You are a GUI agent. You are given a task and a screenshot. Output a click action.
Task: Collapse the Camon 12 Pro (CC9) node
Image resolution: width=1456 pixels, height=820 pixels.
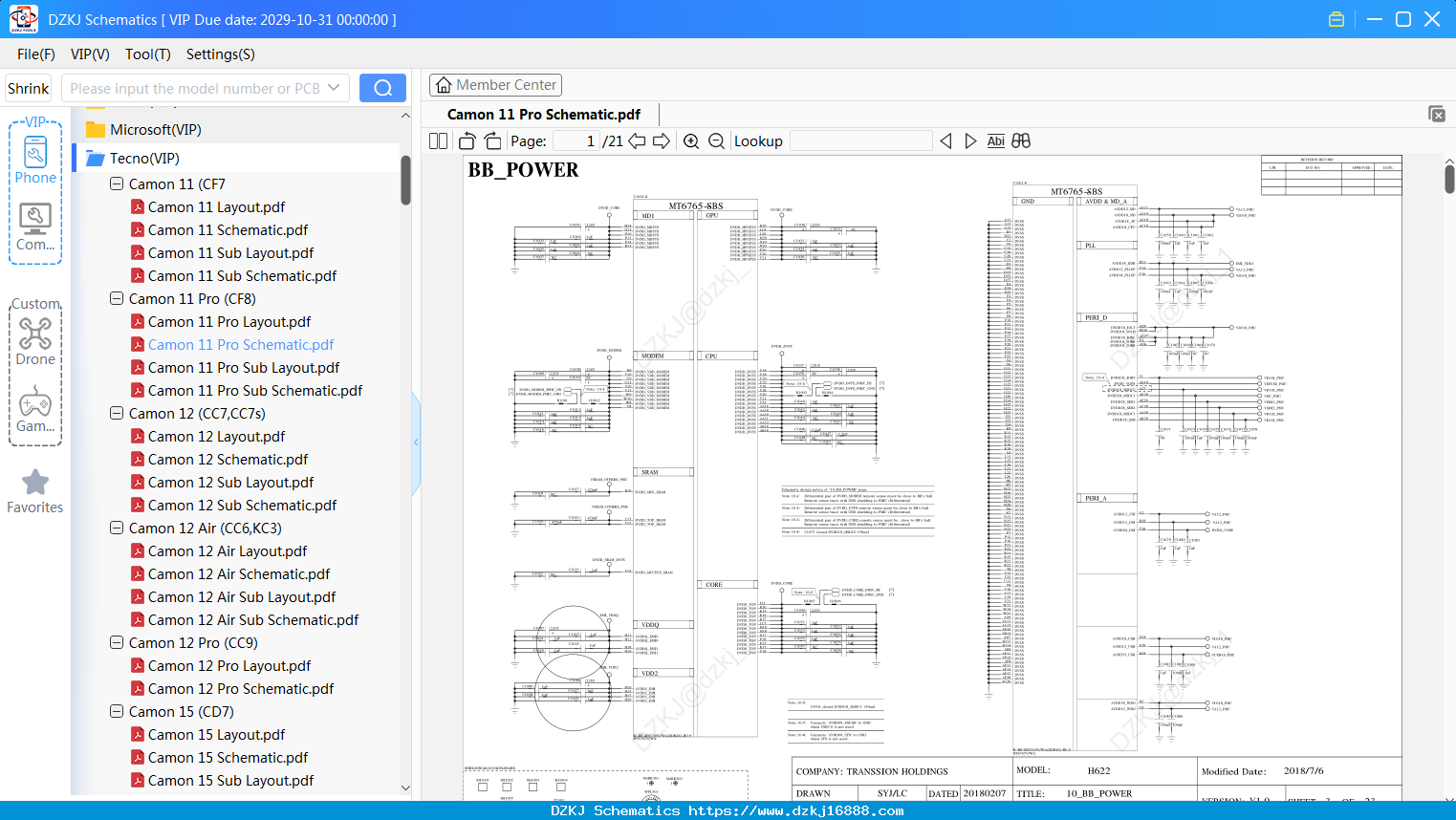click(x=117, y=642)
